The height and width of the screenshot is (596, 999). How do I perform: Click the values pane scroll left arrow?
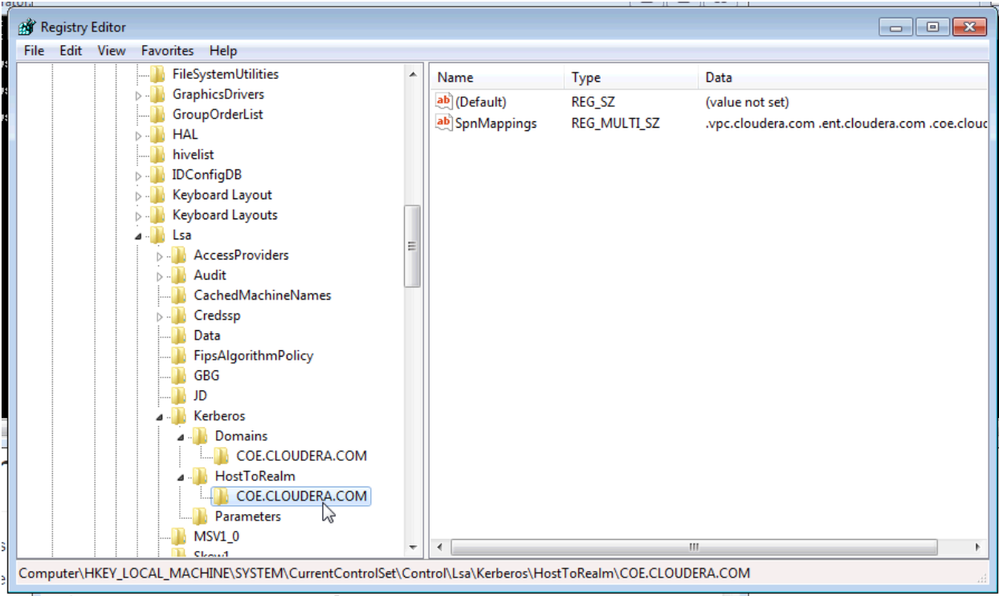pyautogui.click(x=439, y=547)
